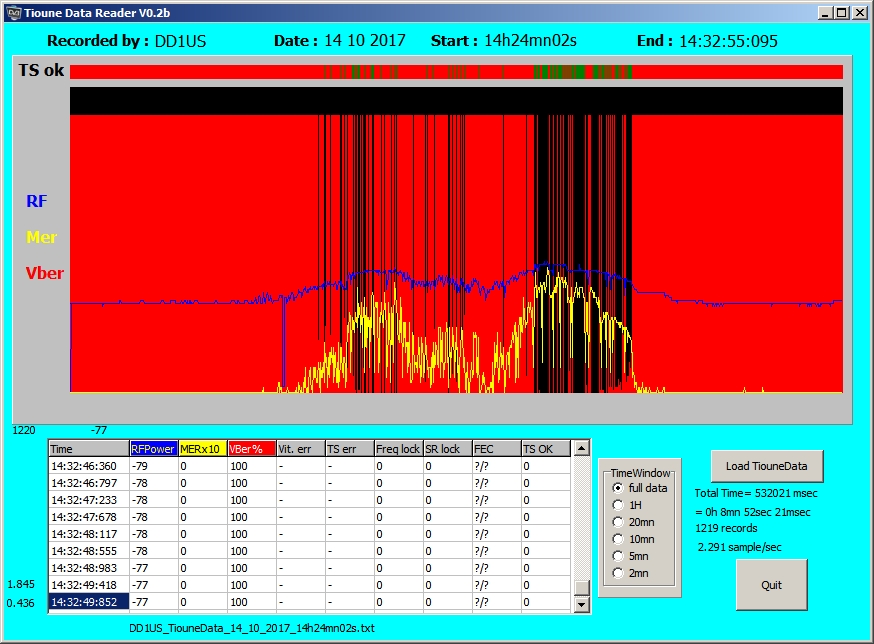The width and height of the screenshot is (874, 644).
Task: Pick the 5mn time window option
Action: [618, 556]
